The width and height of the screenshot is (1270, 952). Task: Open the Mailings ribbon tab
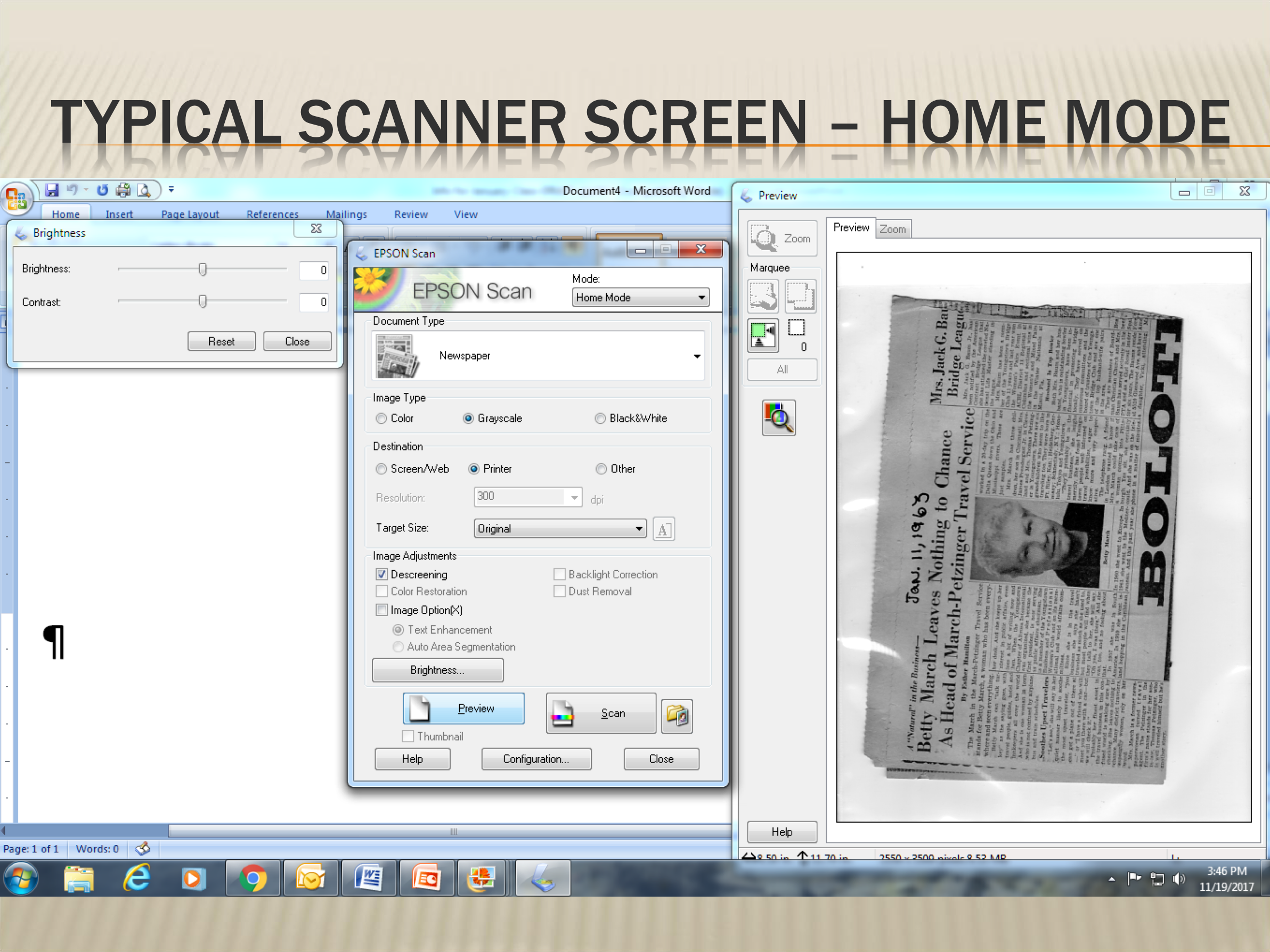[346, 214]
